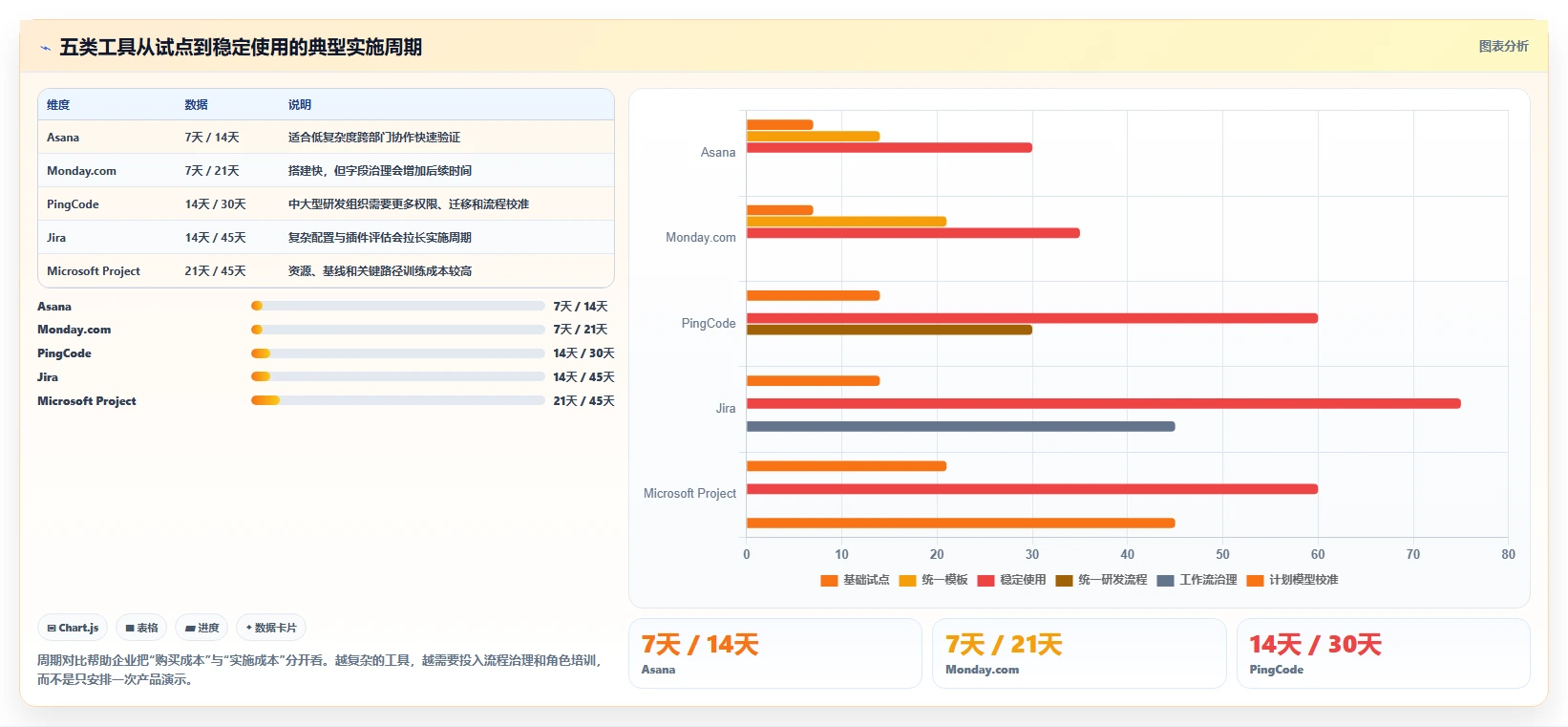1568x727 pixels.
Task: Click the 图表分析 label in the header
Action: (x=1503, y=46)
